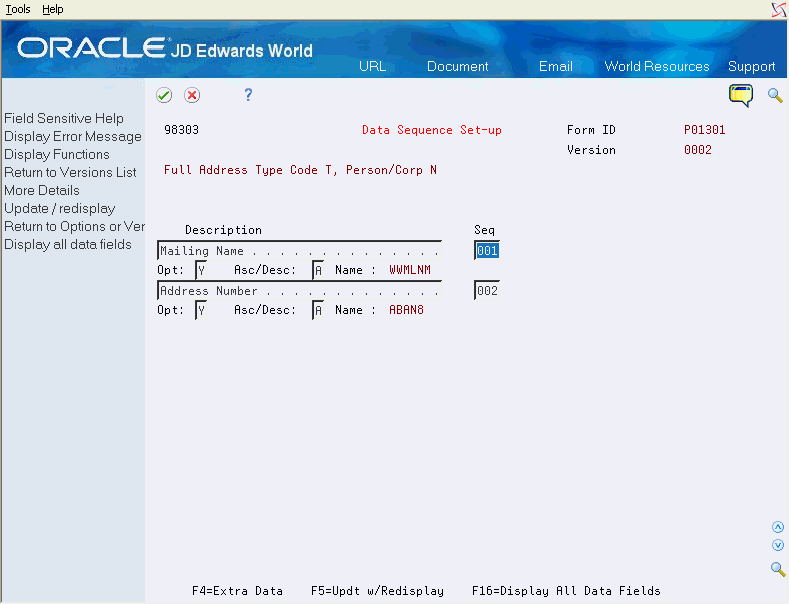Image resolution: width=789 pixels, height=604 pixels.
Task: Click the Version value 0002
Action: pyautogui.click(x=698, y=150)
